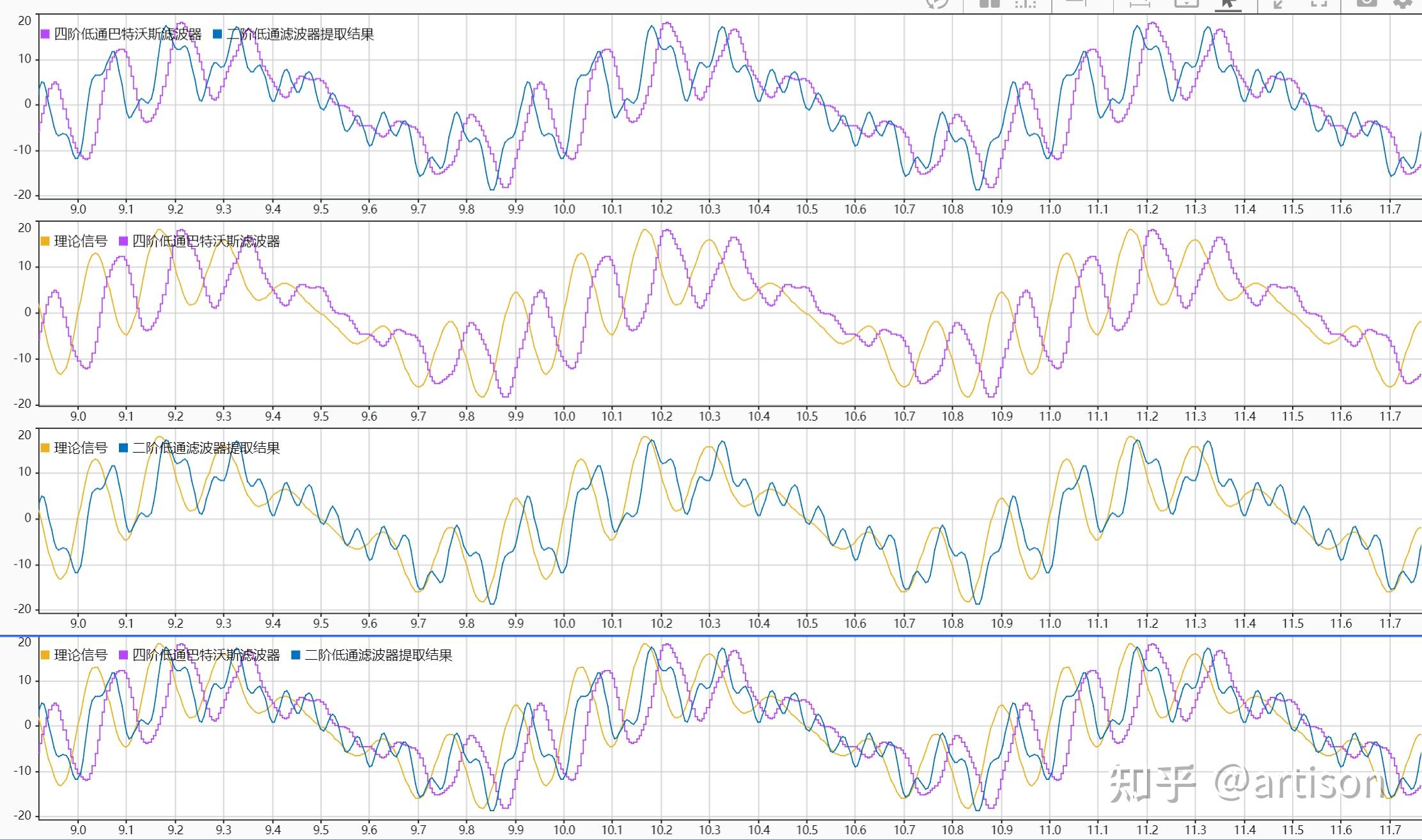Click 二阶低通滤波器提取结果 legend label in third plot

(206, 448)
